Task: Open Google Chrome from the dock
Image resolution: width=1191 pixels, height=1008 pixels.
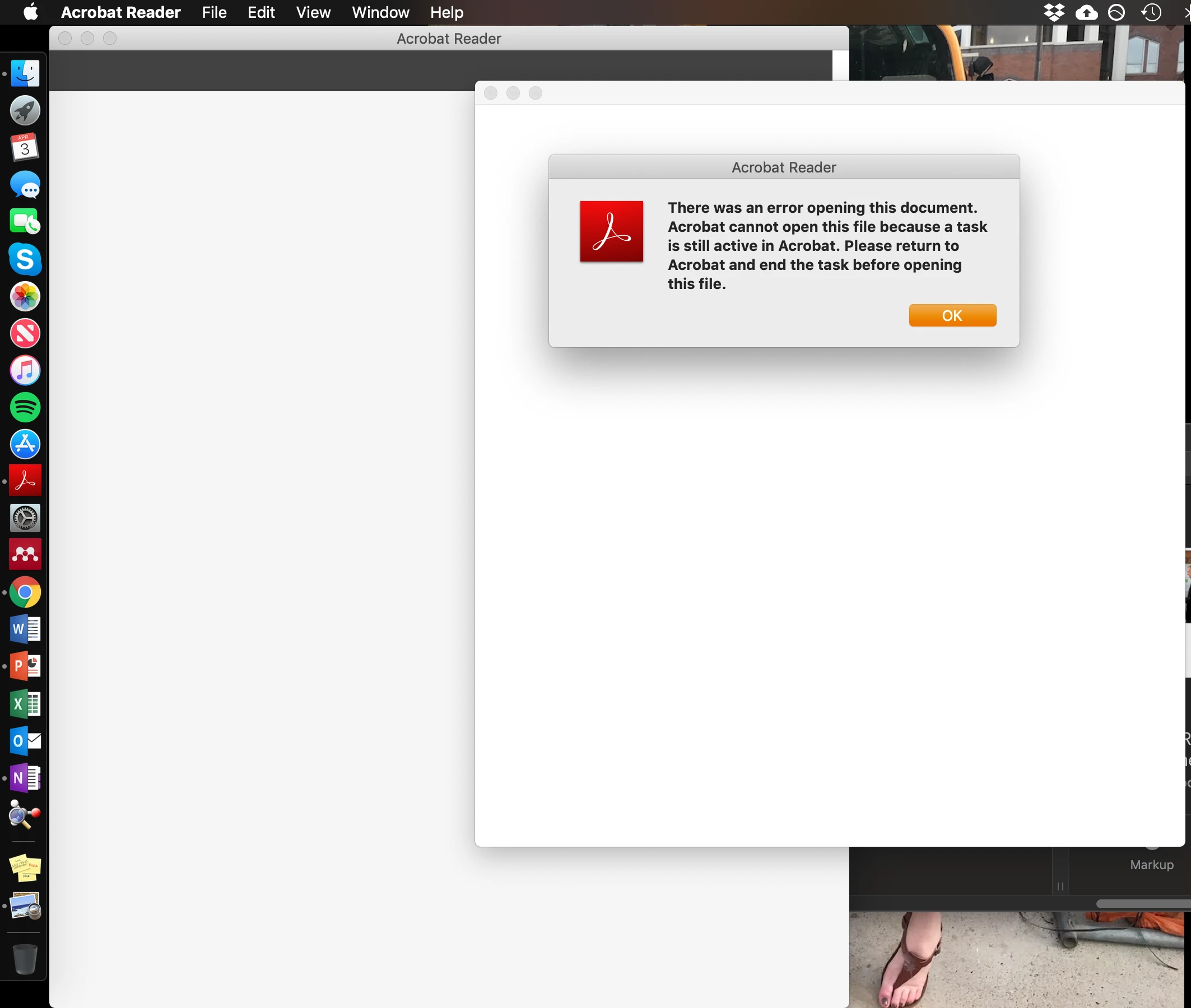Action: click(x=25, y=592)
